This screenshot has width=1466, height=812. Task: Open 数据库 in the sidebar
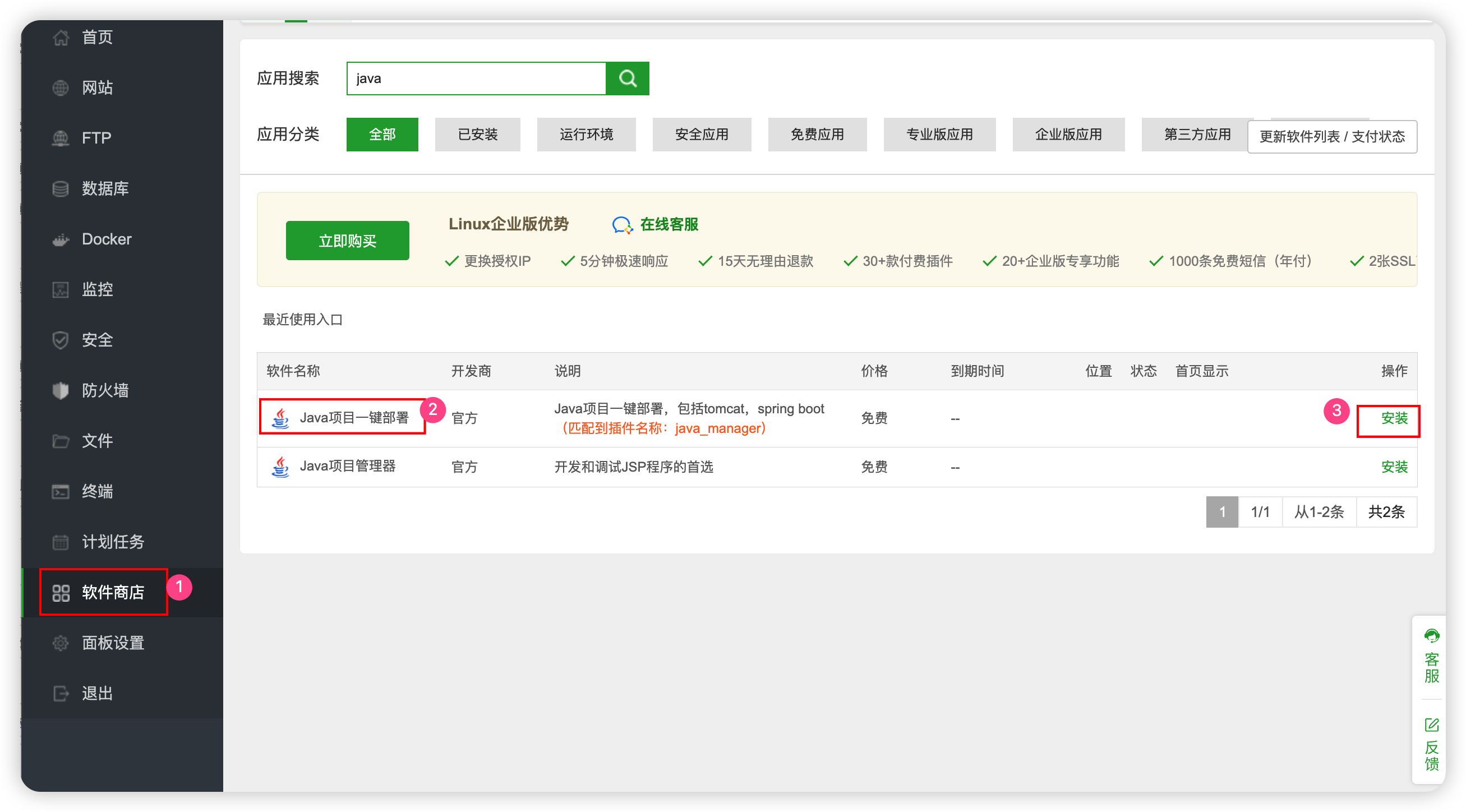[x=105, y=189]
